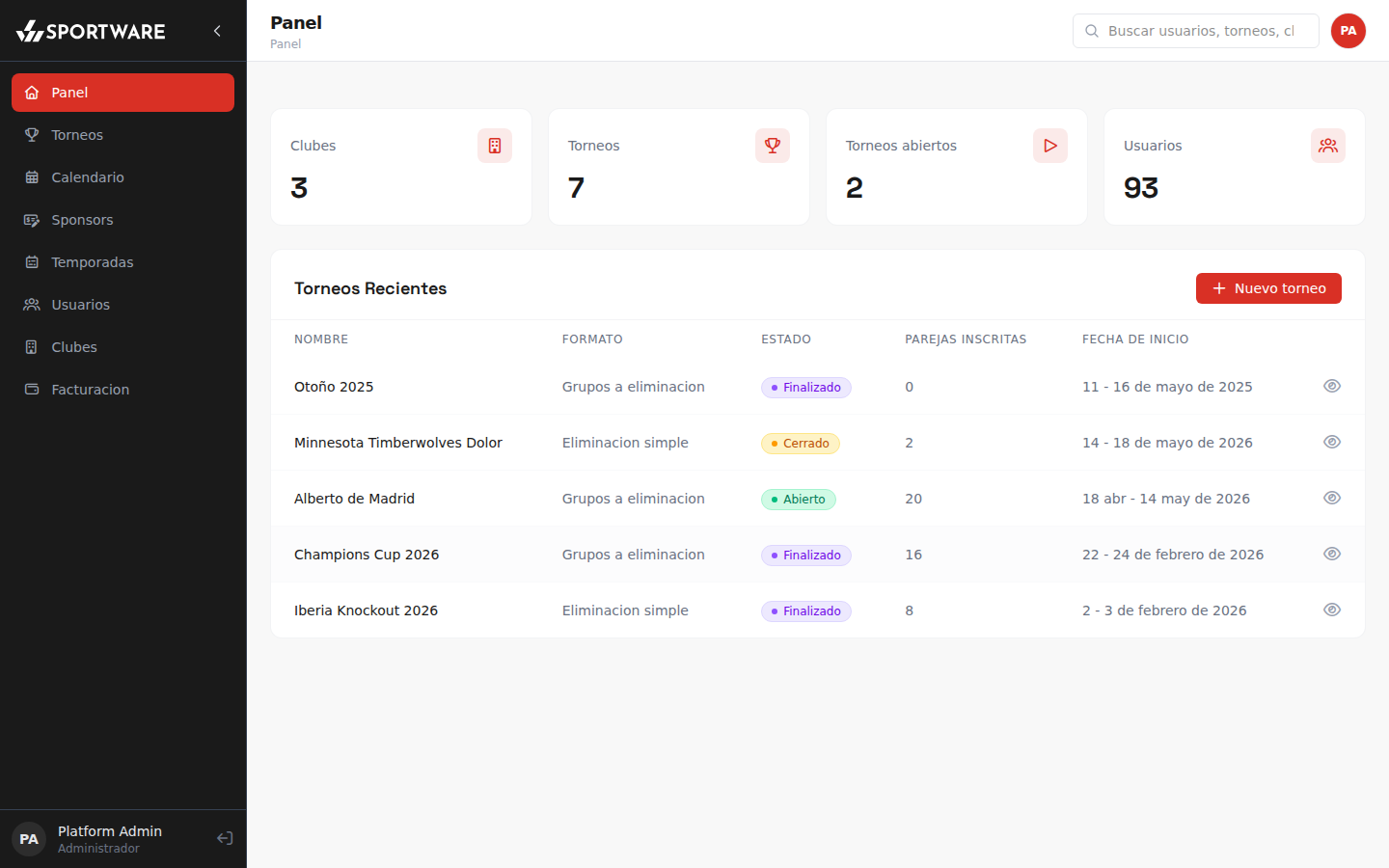Click the NOMBRE column header
The width and height of the screenshot is (1389, 868).
pyautogui.click(x=321, y=339)
